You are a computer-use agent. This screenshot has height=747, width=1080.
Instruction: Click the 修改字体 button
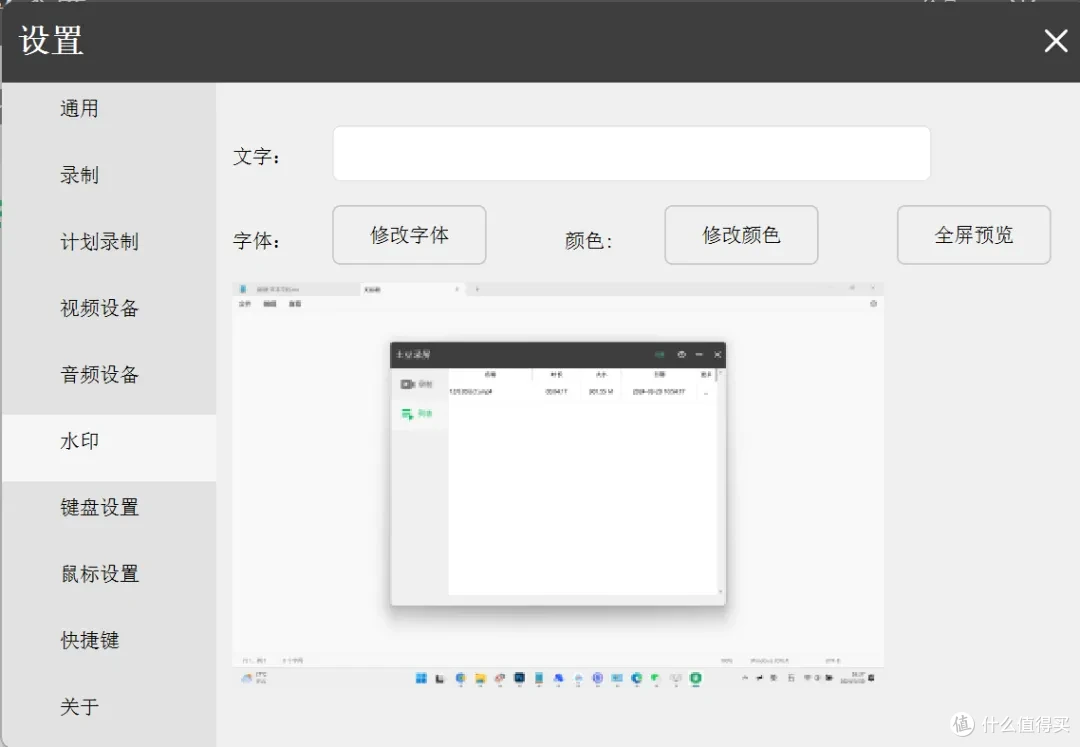[x=409, y=235]
